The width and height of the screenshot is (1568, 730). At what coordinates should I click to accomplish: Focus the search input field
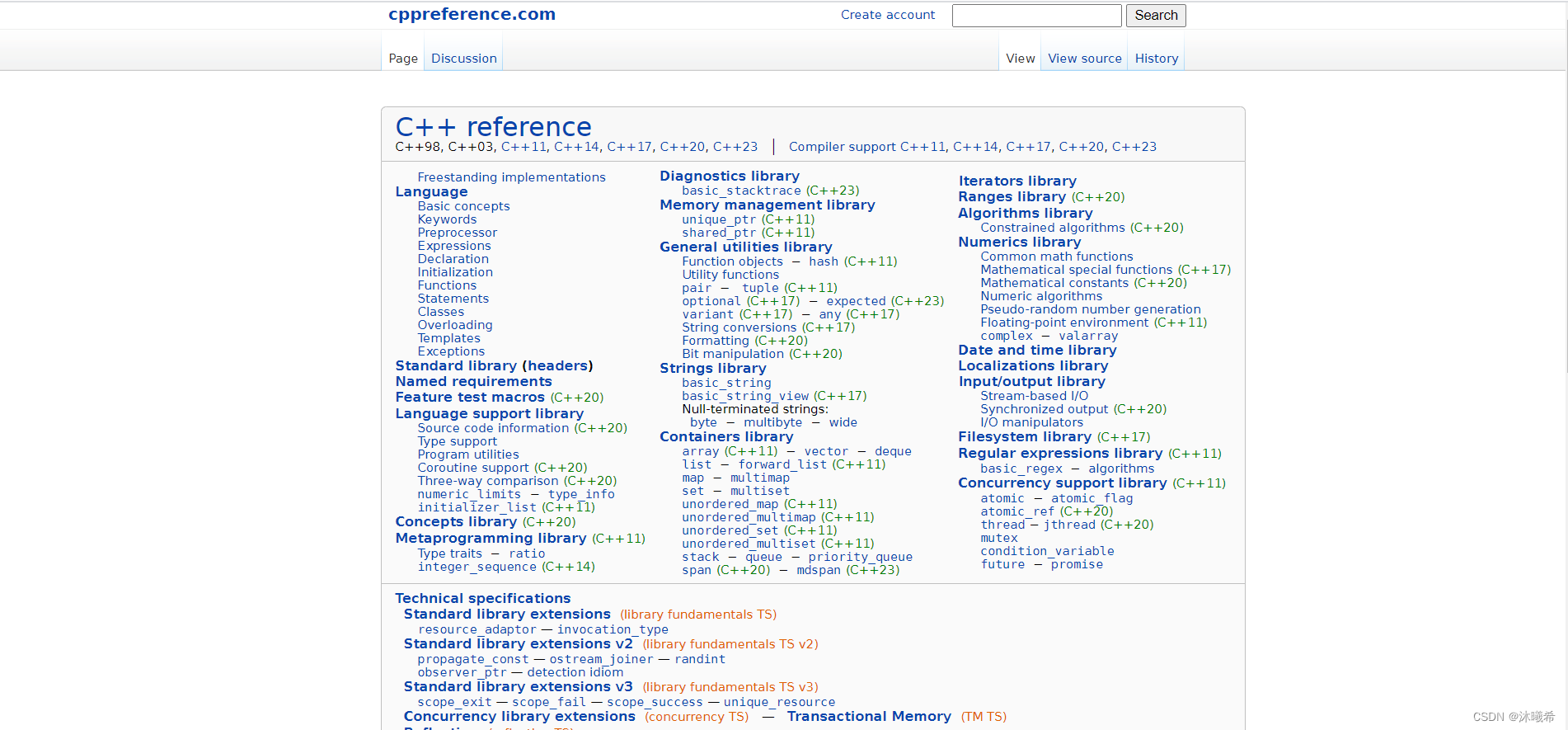point(1036,16)
